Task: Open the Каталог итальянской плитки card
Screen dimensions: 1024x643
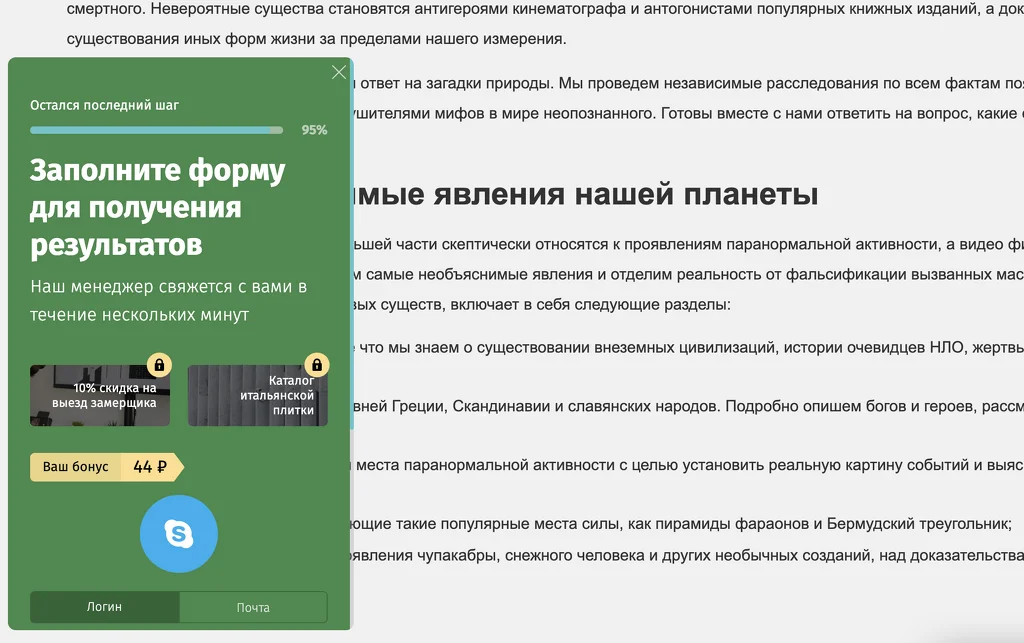Action: pos(258,395)
